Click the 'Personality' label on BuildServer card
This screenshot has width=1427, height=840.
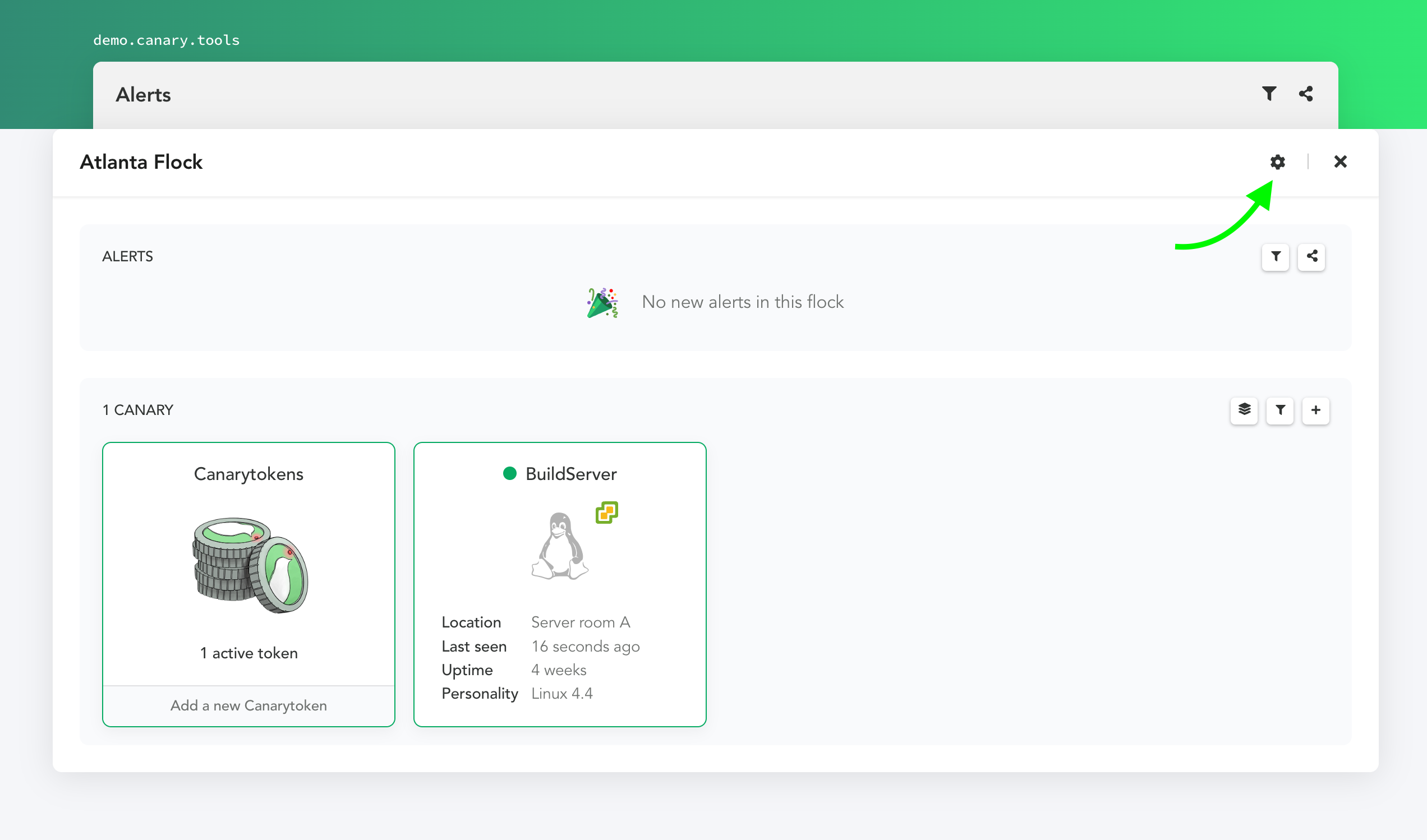tap(480, 694)
